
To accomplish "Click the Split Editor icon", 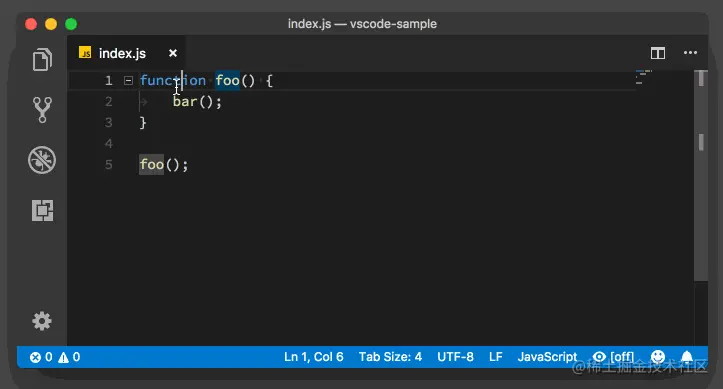I will point(658,53).
